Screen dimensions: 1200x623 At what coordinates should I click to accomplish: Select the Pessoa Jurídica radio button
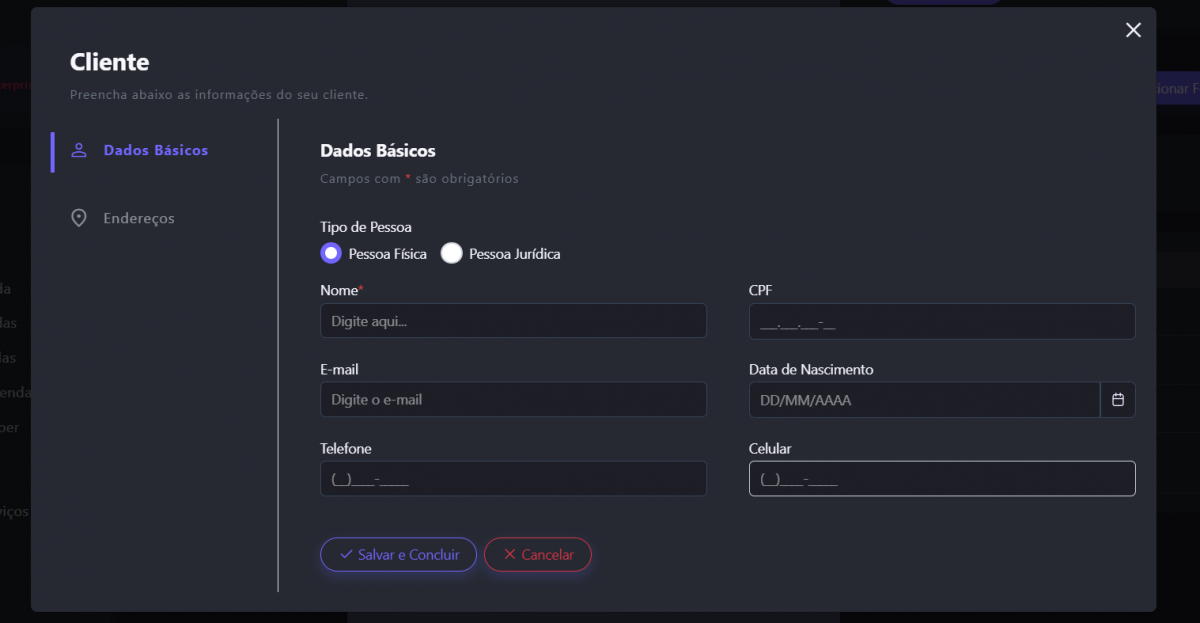click(452, 253)
